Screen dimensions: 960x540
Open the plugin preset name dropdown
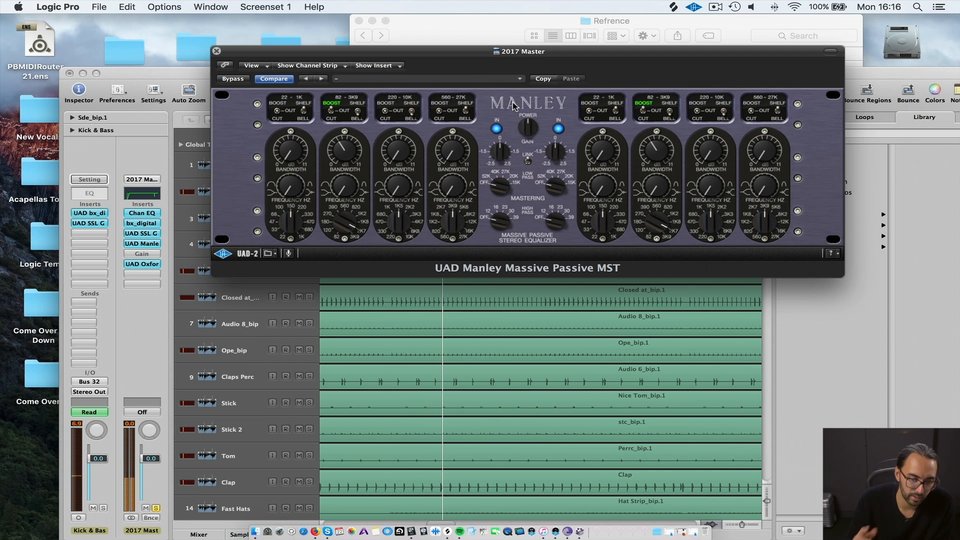tap(428, 78)
